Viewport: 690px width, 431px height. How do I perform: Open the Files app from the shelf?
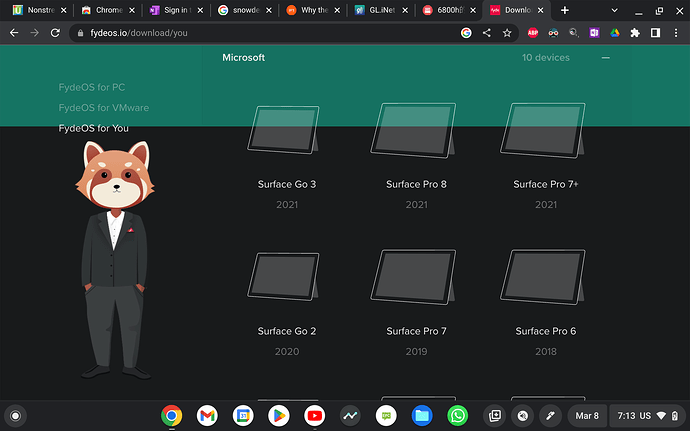coord(422,416)
